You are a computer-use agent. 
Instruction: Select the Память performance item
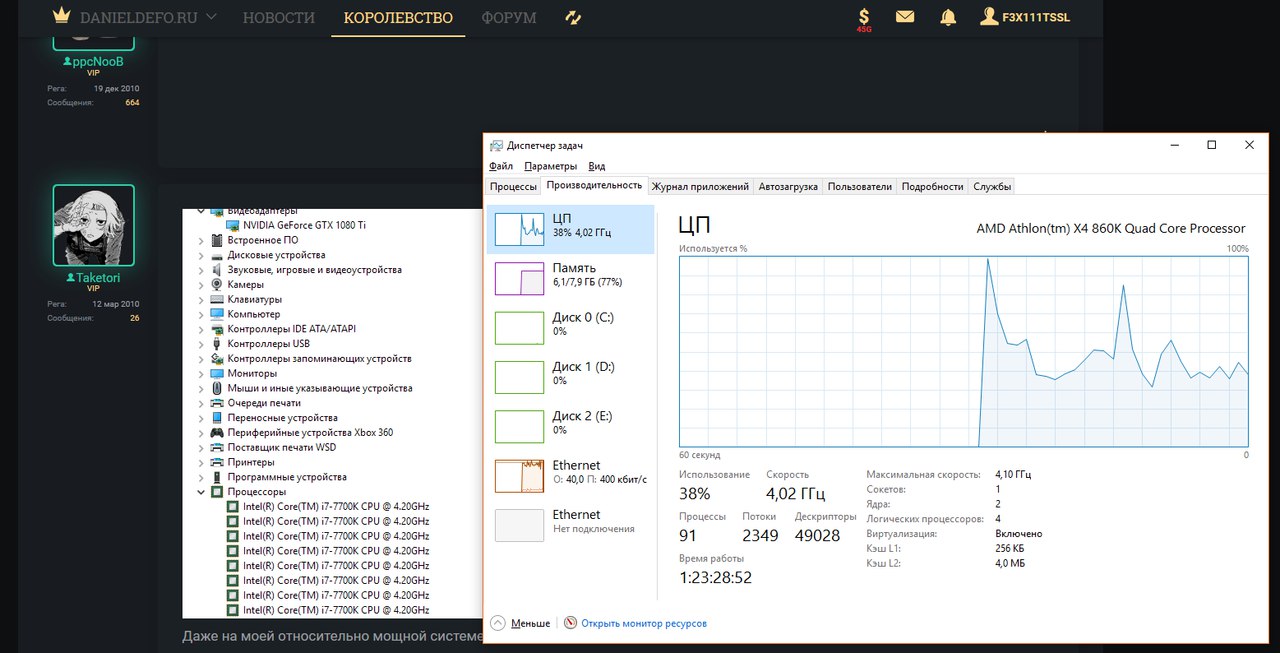click(x=571, y=279)
